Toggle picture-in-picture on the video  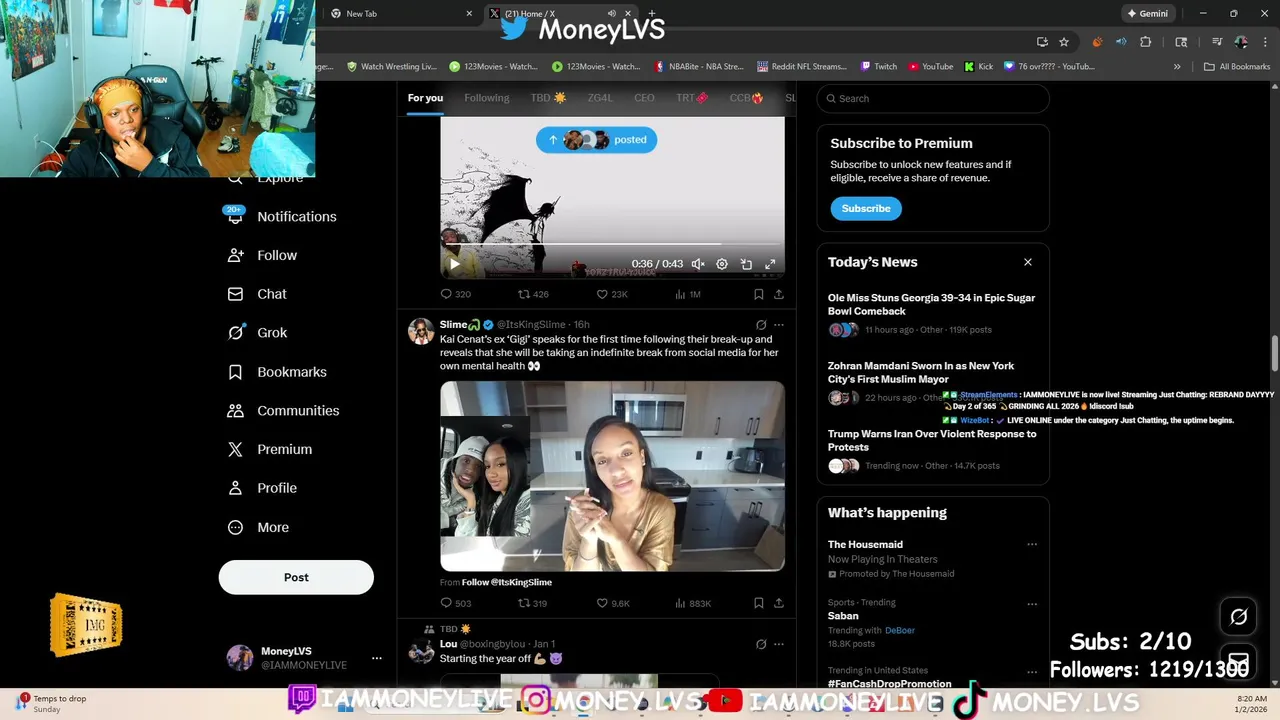click(746, 264)
